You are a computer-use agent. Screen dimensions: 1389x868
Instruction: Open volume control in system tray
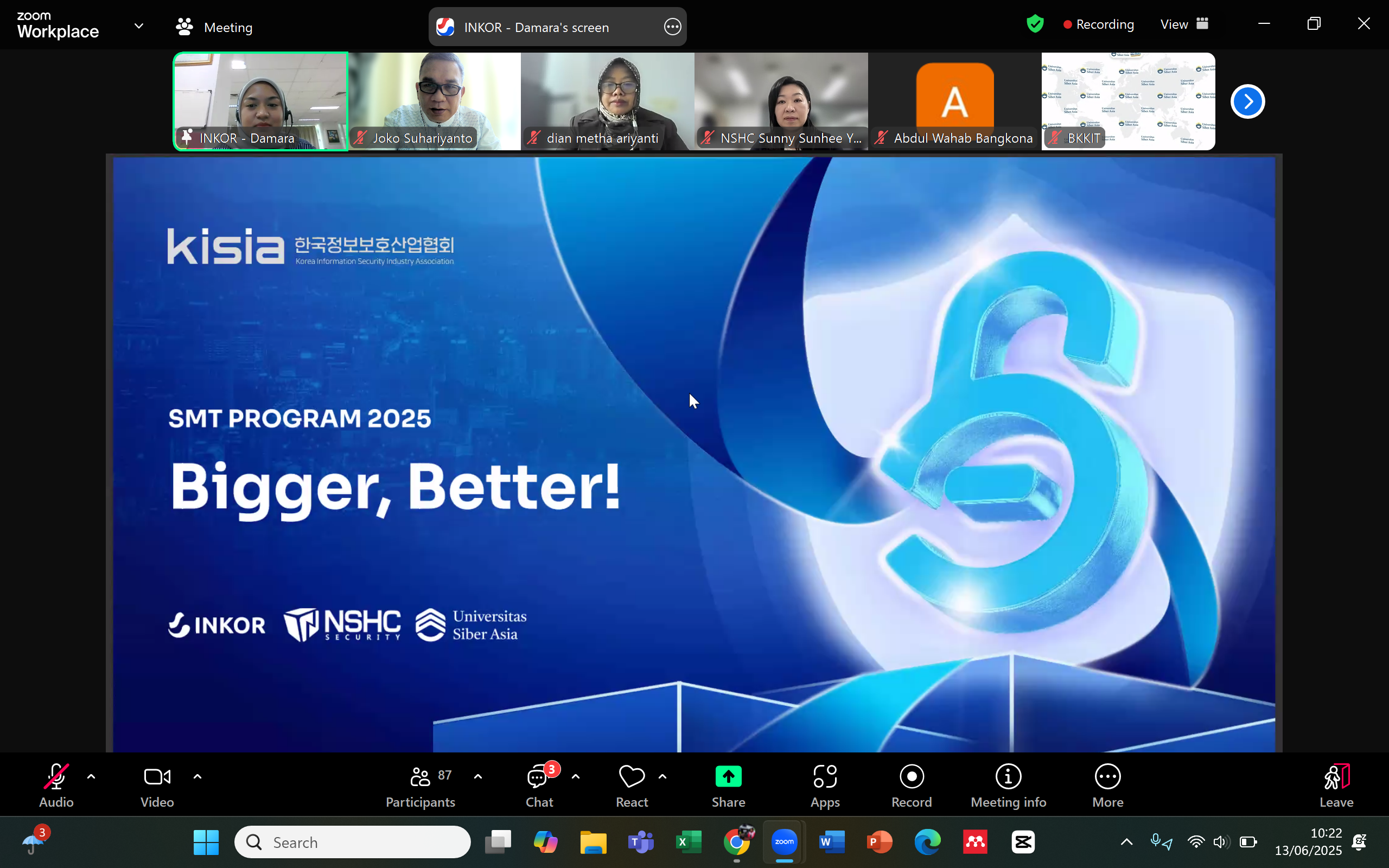click(x=1221, y=841)
